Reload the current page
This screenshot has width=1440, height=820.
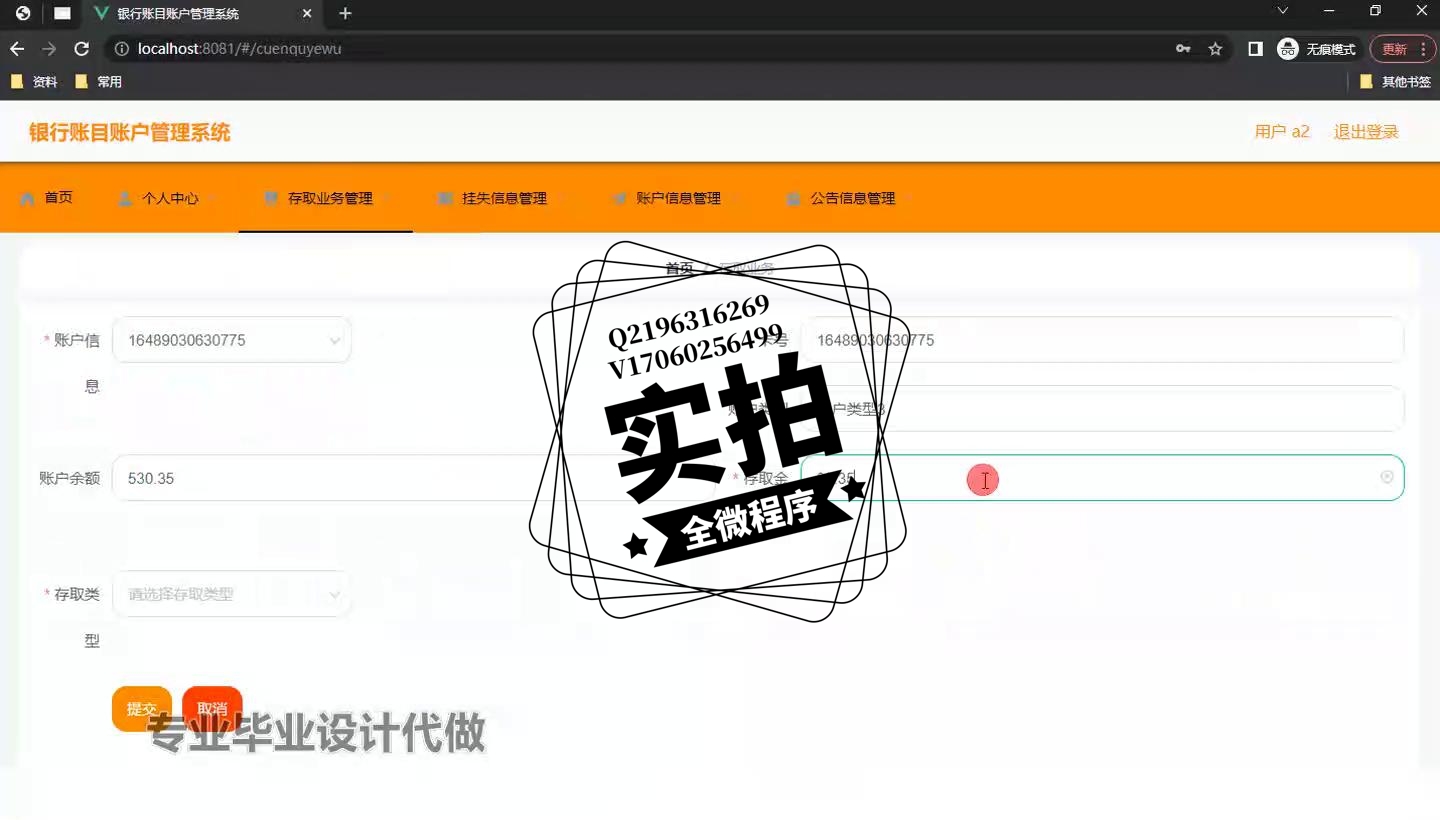pyautogui.click(x=82, y=49)
